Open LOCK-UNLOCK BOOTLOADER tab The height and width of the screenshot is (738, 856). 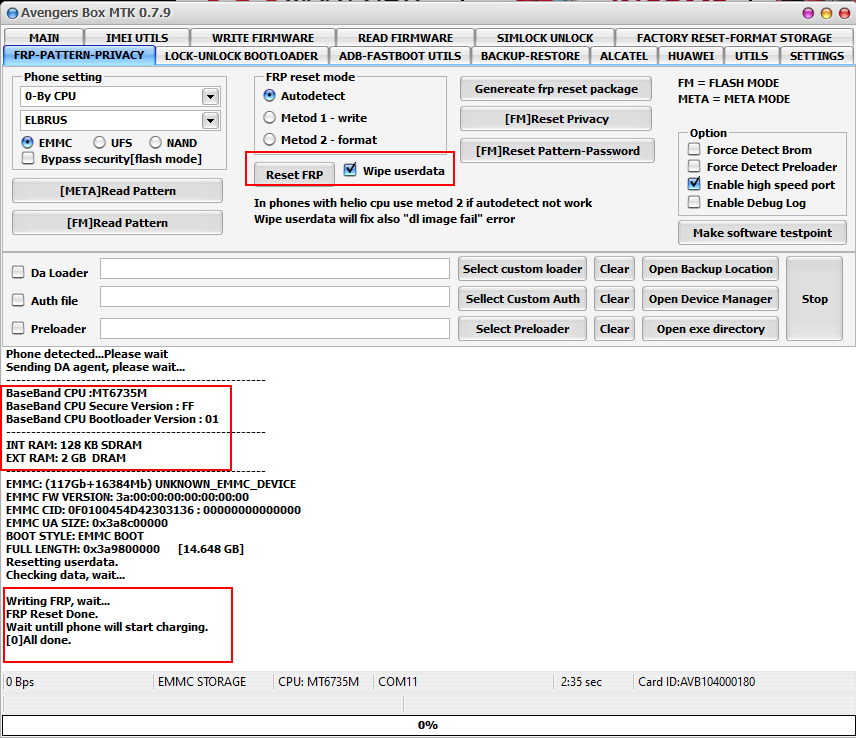coord(241,56)
